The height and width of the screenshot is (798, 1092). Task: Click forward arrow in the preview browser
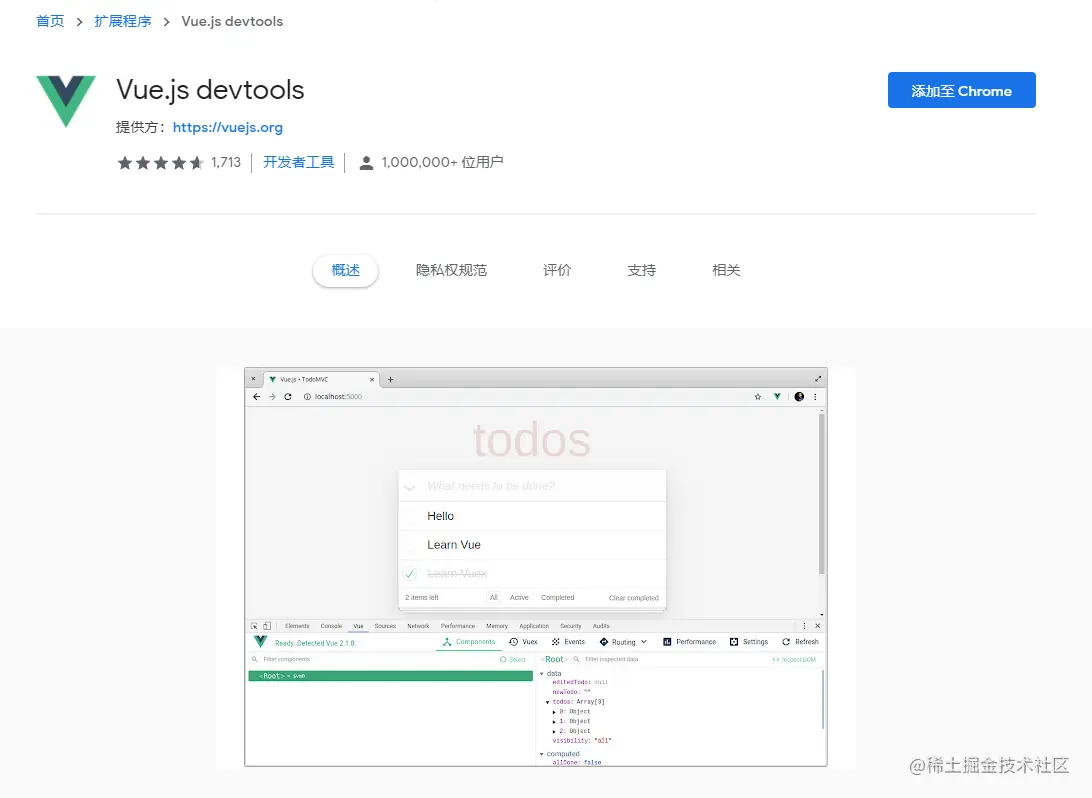(272, 397)
